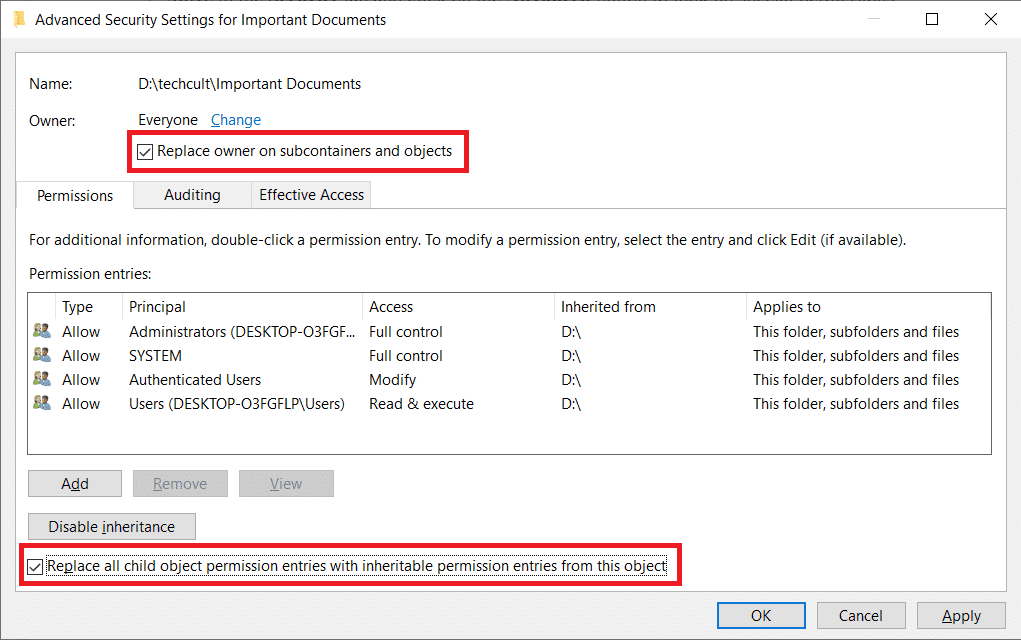Close the Advanced Security Settings dialog
Image resolution: width=1021 pixels, height=640 pixels.
[x=990, y=20]
